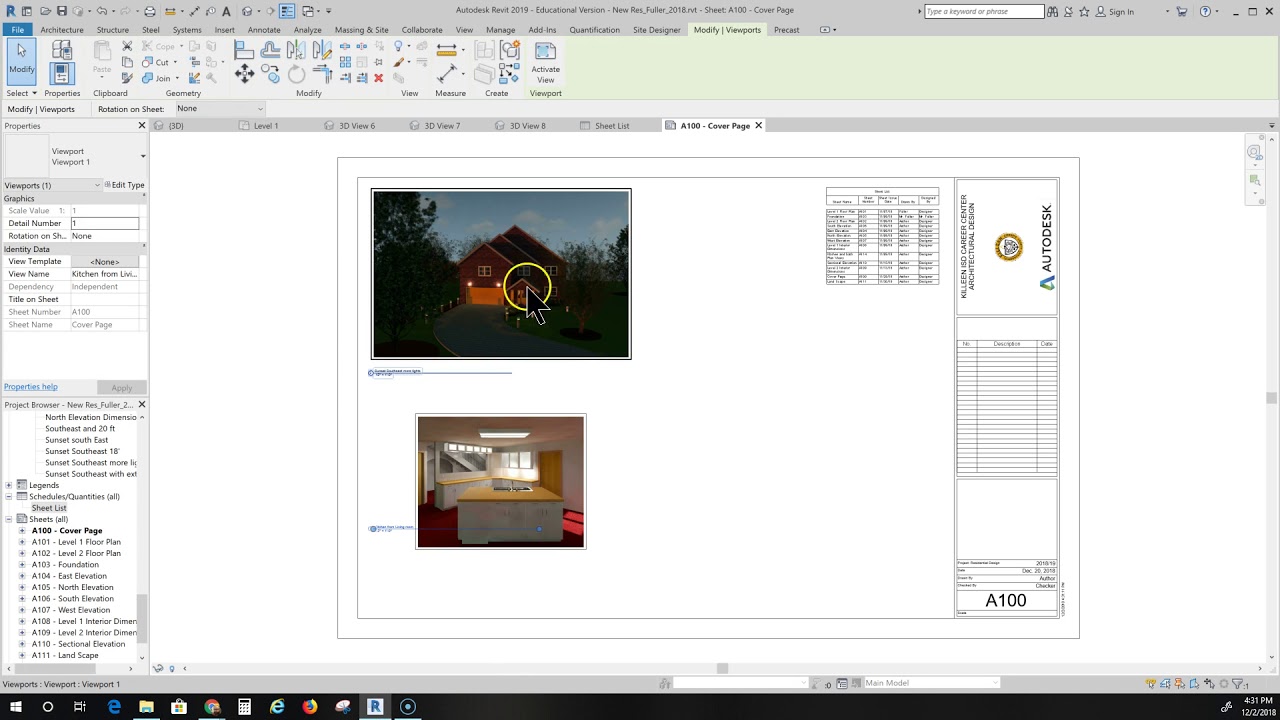The width and height of the screenshot is (1280, 720).
Task: Click the Open folder icon in quick access toolbar
Action: coord(44,11)
